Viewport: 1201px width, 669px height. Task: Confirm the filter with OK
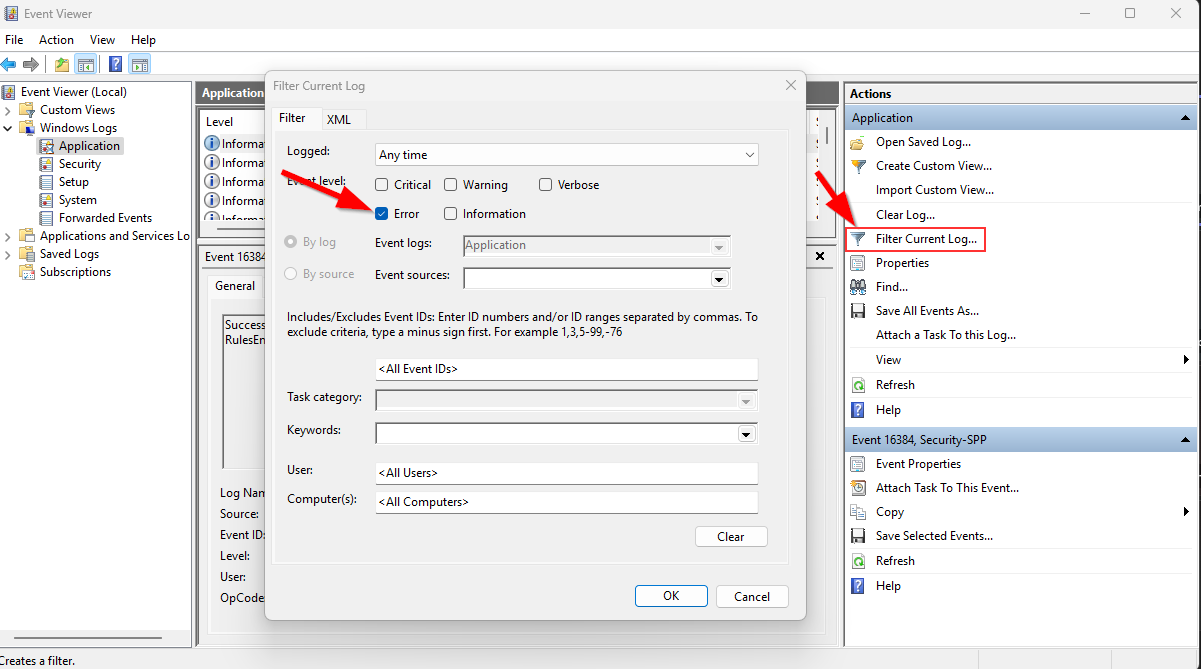671,595
